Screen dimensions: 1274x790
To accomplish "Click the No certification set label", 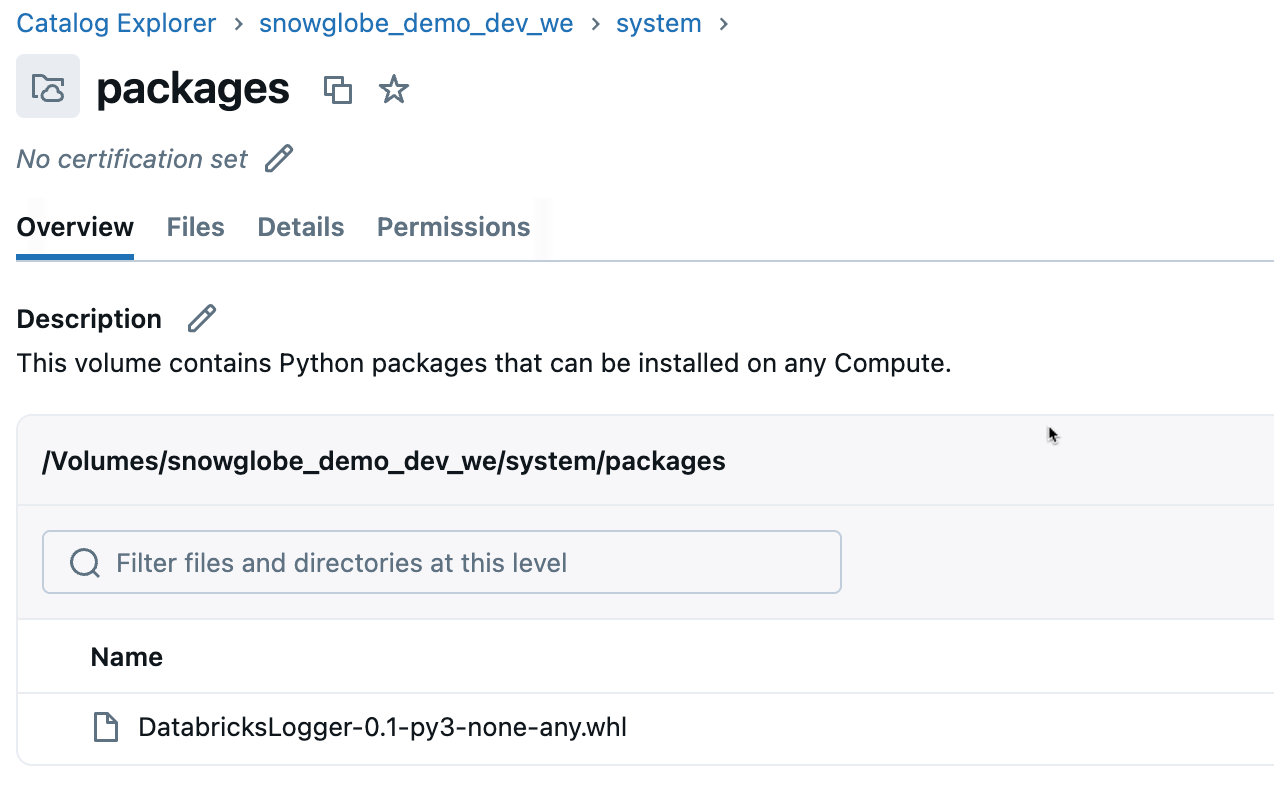I will 132,159.
